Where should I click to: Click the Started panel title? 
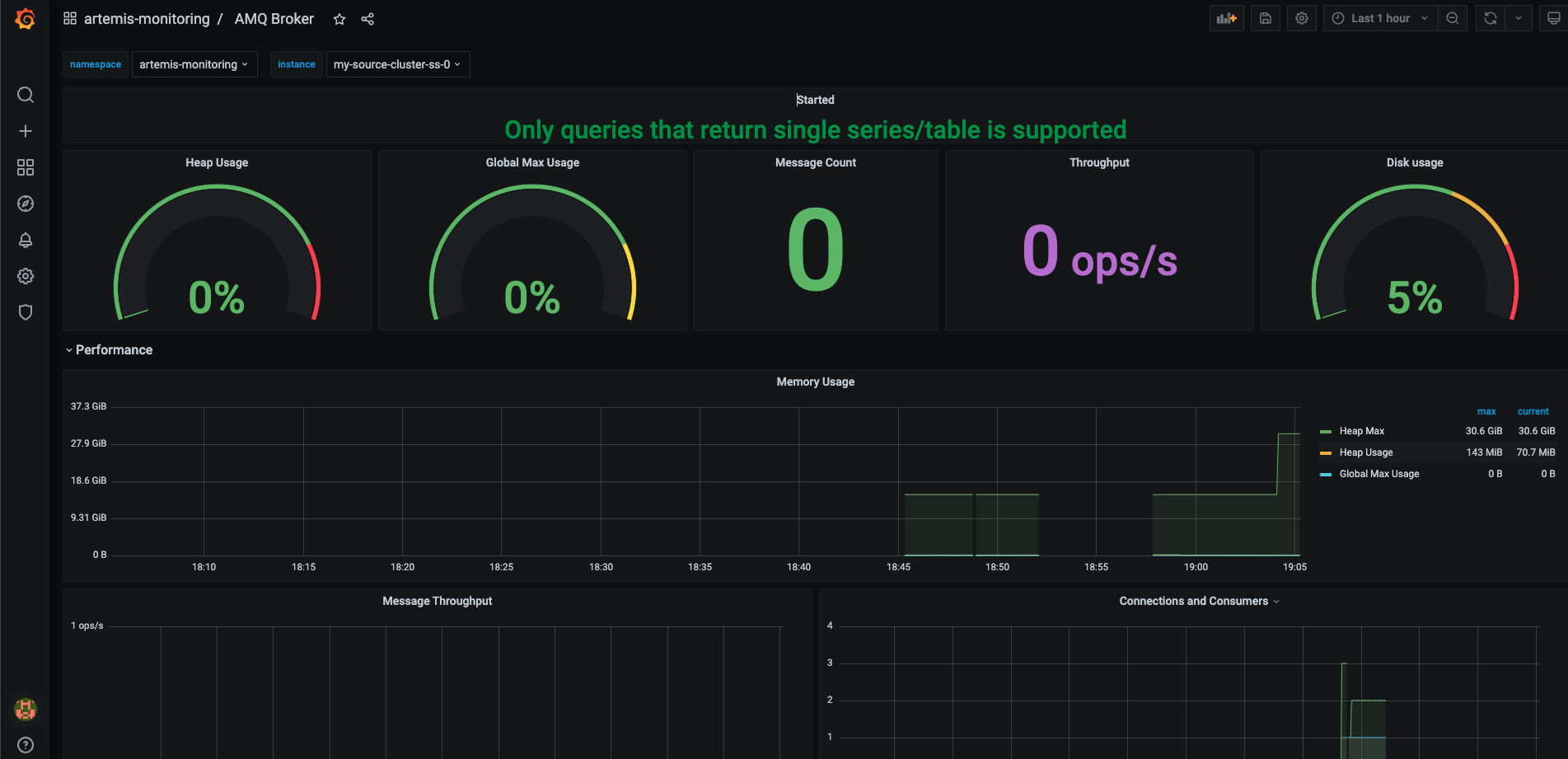click(x=816, y=100)
